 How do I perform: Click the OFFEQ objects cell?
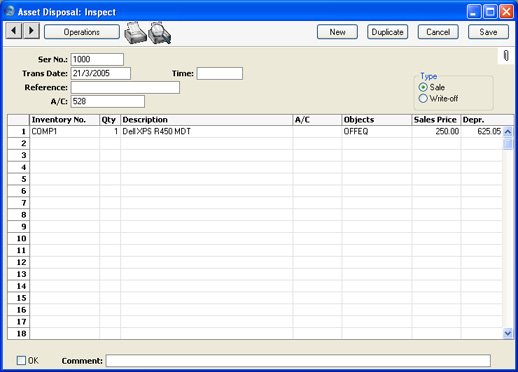pos(377,131)
